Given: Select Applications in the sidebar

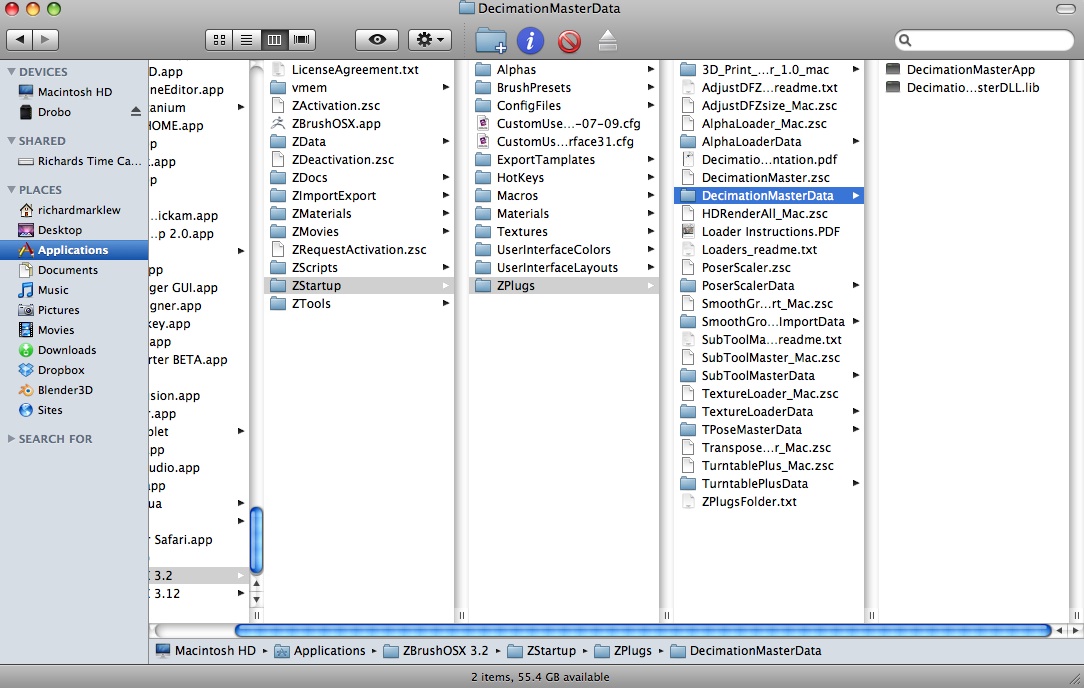Looking at the screenshot, I should point(74,250).
